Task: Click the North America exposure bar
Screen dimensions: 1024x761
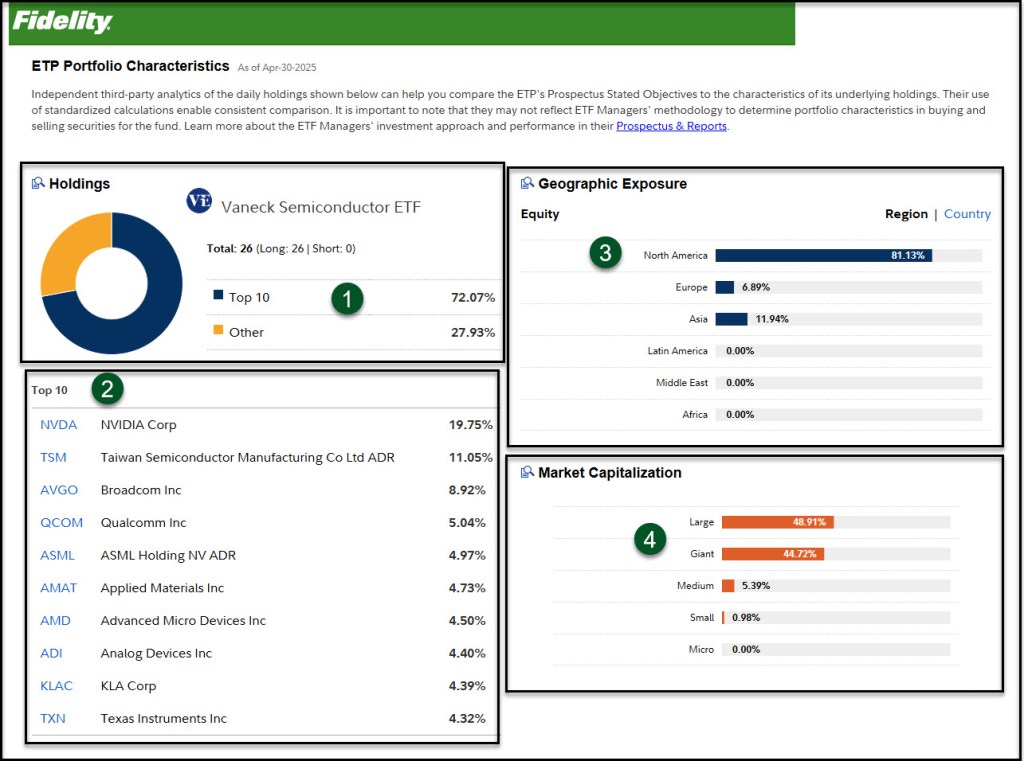Action: (x=823, y=256)
